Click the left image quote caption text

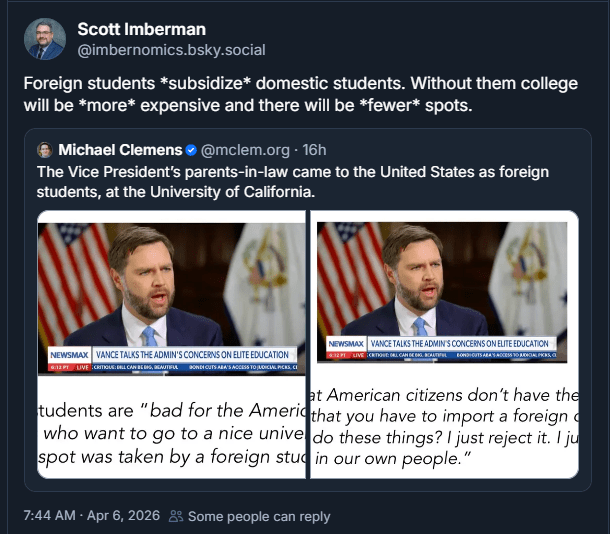pyautogui.click(x=172, y=435)
